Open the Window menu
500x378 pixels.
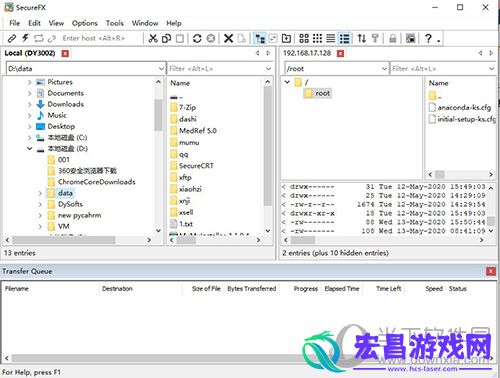click(x=145, y=23)
